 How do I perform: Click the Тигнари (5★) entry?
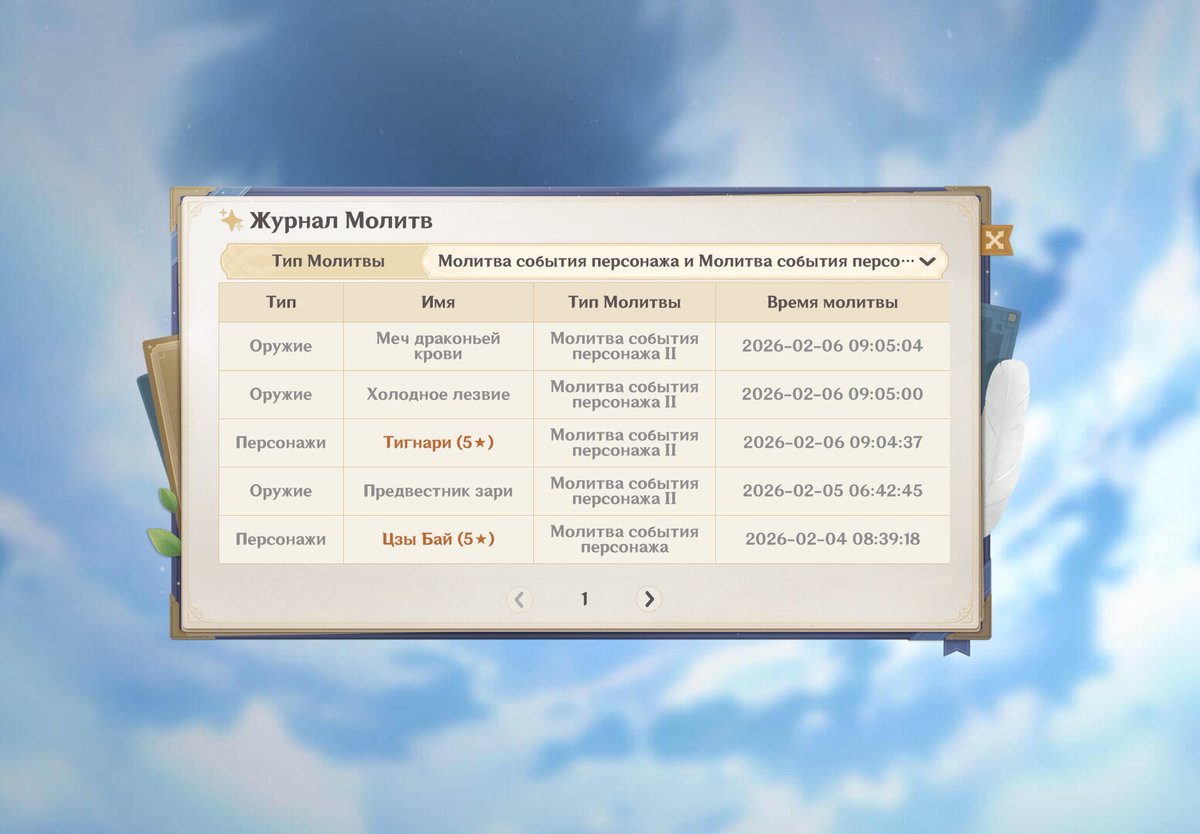click(438, 442)
